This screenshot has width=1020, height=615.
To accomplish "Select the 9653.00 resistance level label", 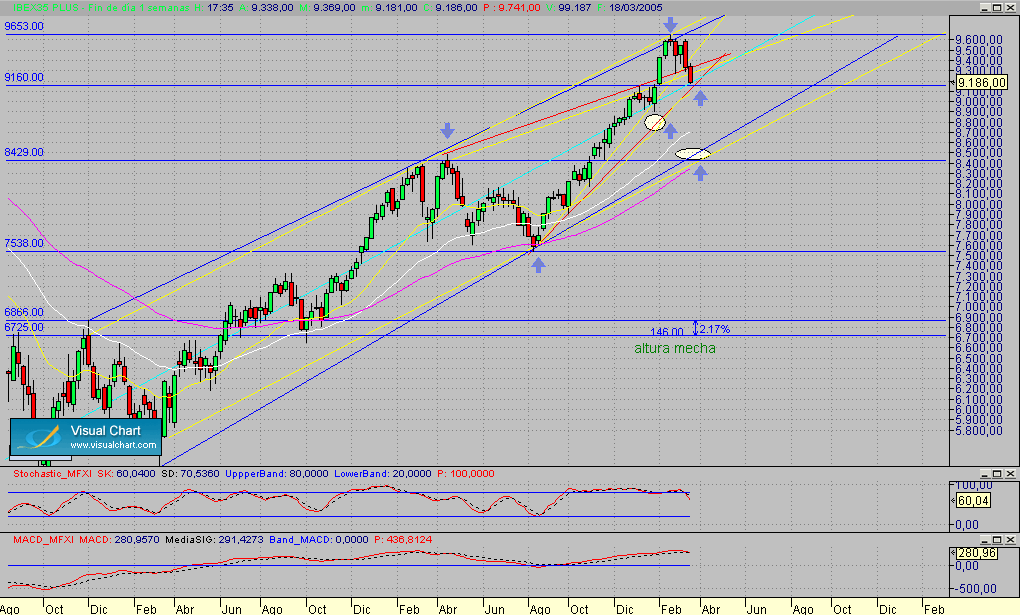I will [24, 27].
